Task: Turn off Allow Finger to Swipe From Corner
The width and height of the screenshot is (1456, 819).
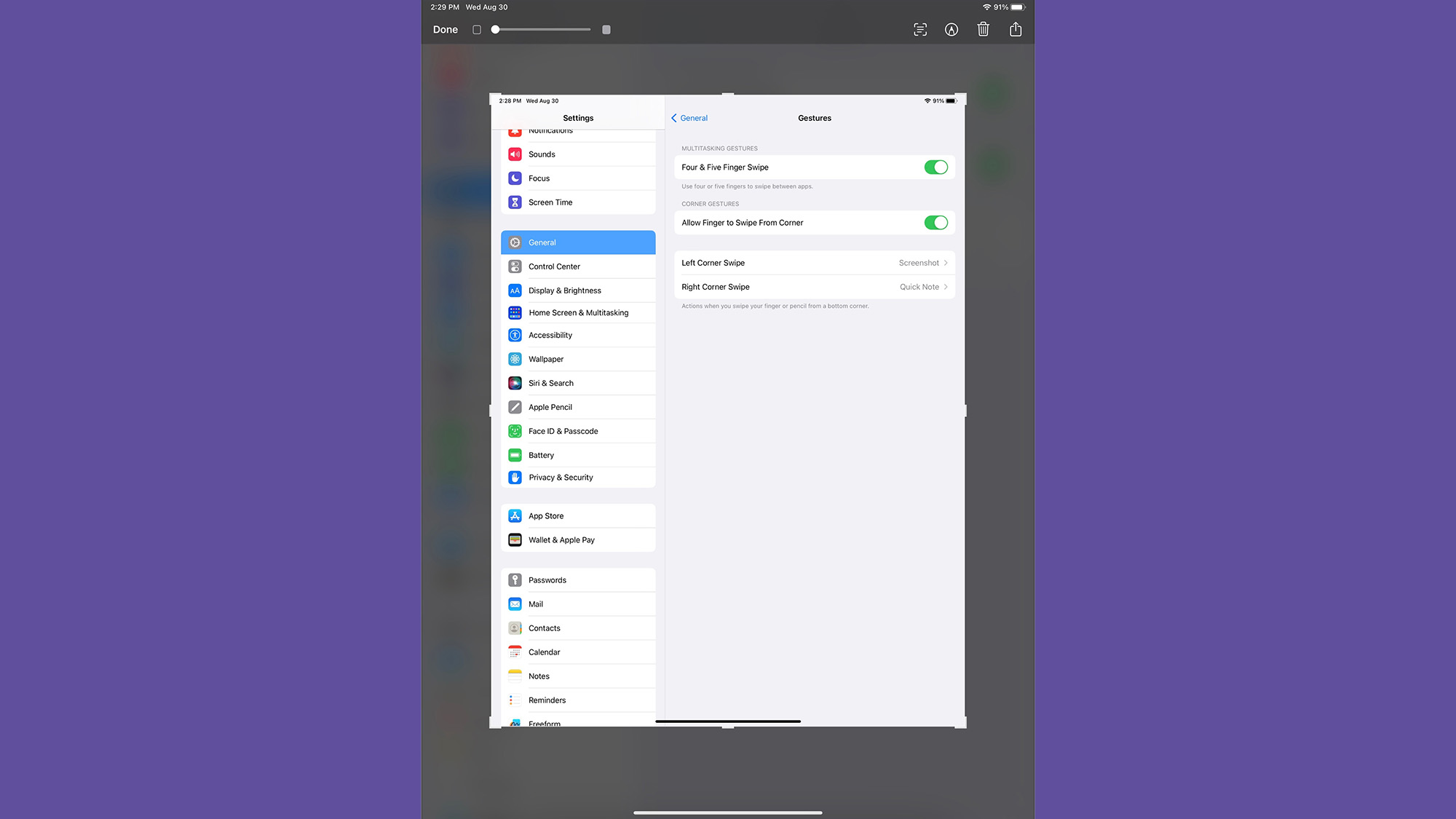Action: click(x=935, y=223)
